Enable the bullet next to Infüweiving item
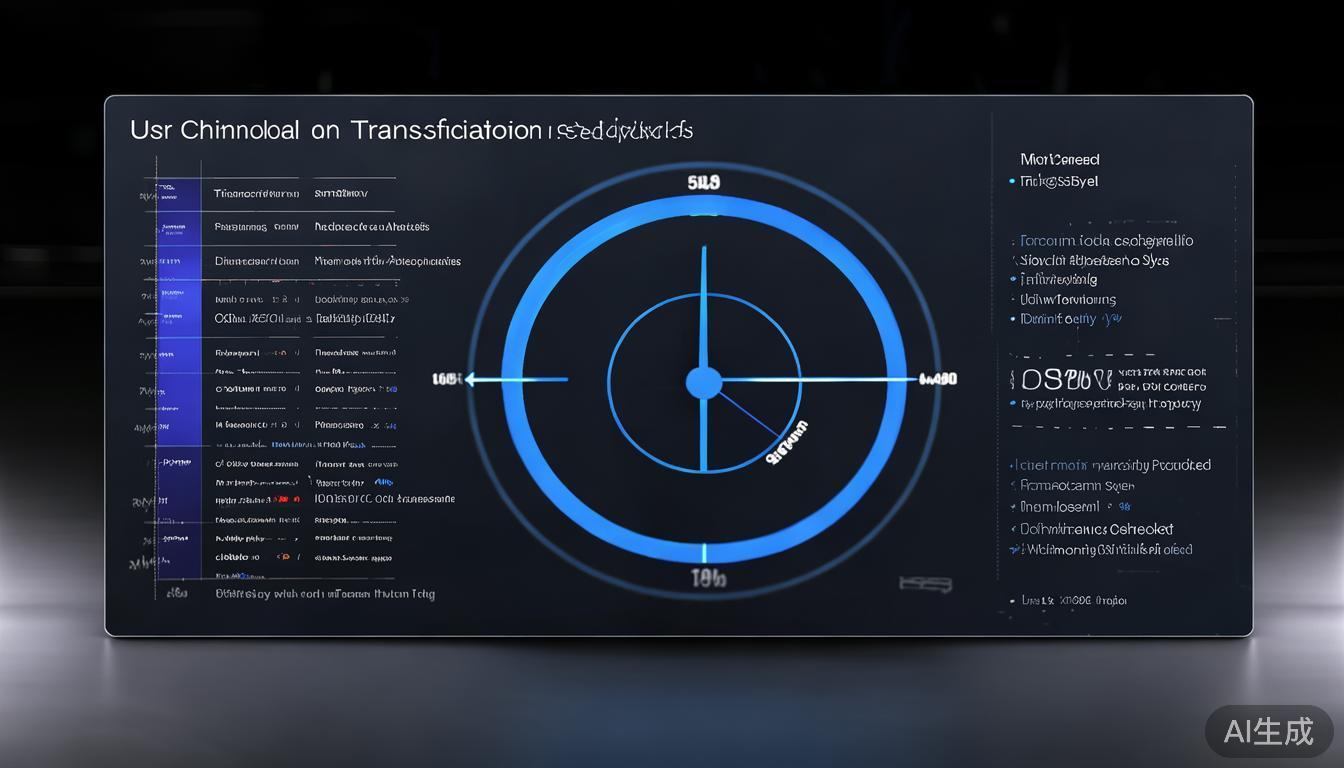The image size is (1344, 768). tap(1011, 279)
